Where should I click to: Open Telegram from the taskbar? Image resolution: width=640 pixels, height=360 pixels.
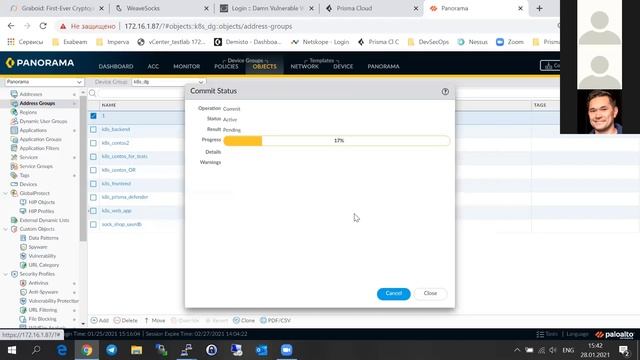(x=111, y=350)
